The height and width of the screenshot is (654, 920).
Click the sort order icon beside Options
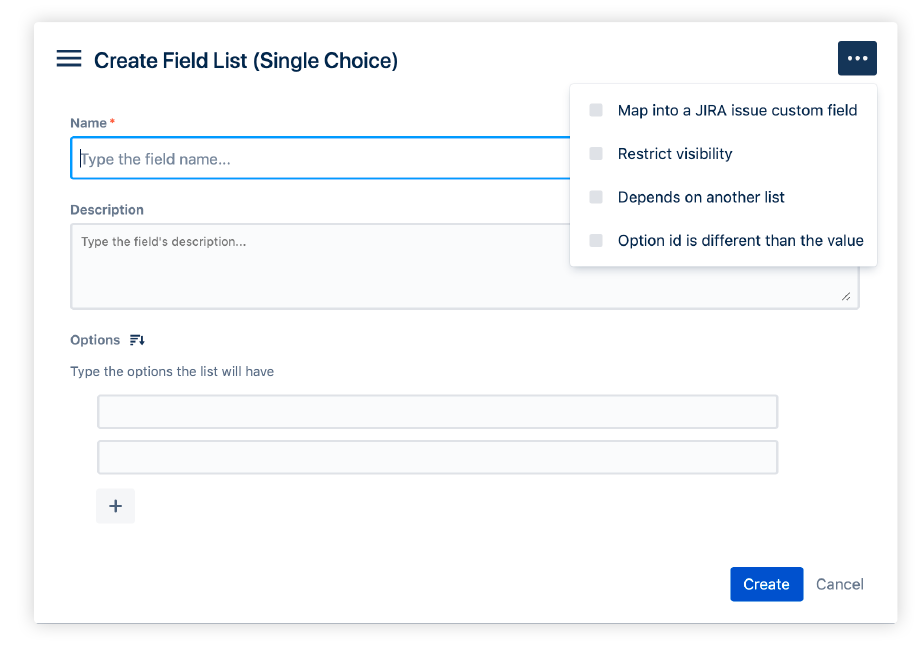[x=137, y=340]
